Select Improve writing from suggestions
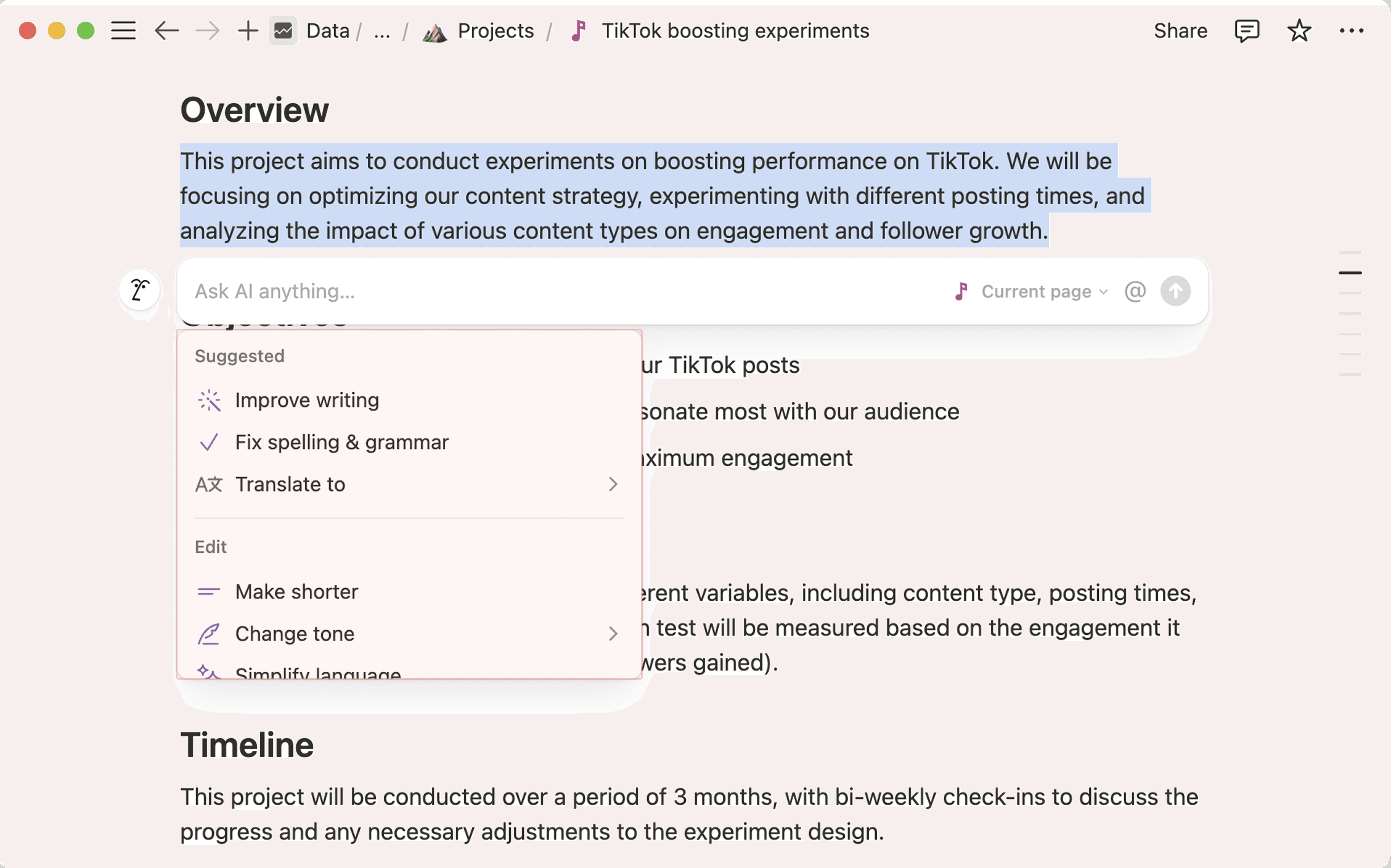Viewport: 1391px width, 868px height. [307, 400]
